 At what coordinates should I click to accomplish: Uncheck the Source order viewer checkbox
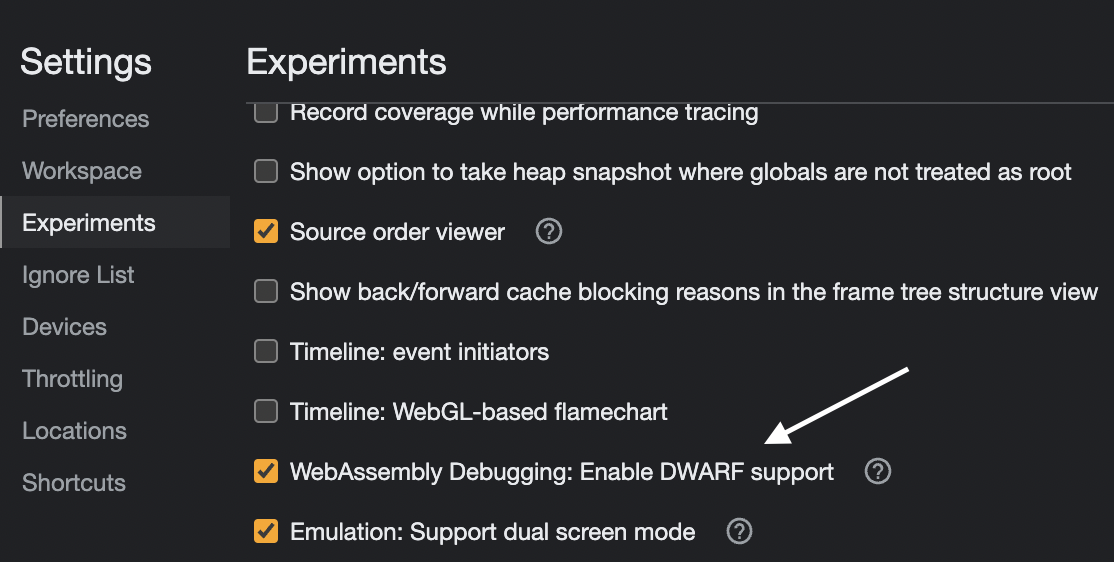click(265, 232)
